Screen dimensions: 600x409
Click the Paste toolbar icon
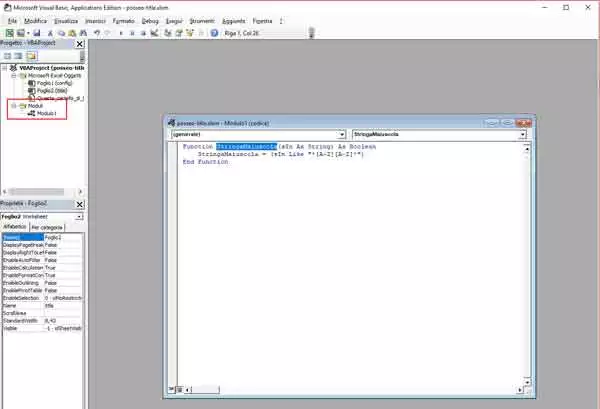(x=72, y=33)
